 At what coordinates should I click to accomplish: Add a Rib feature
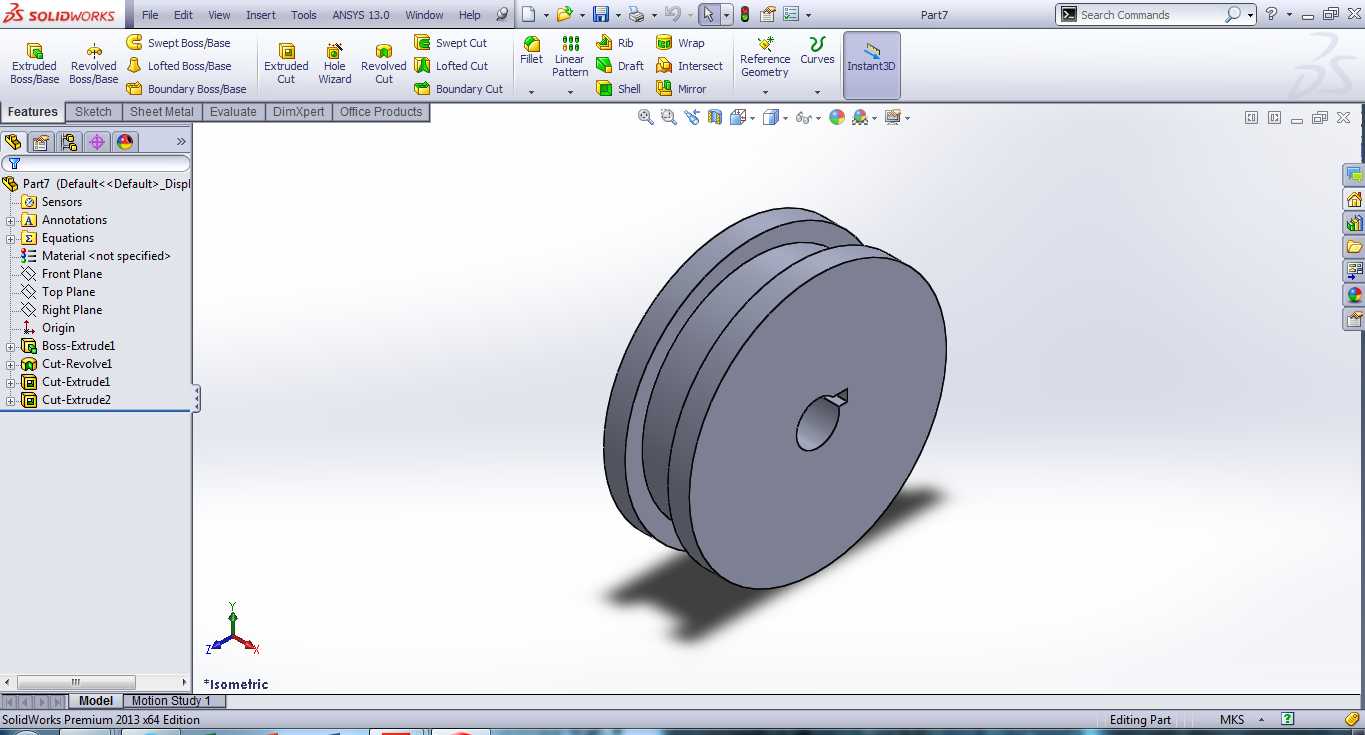(x=615, y=43)
